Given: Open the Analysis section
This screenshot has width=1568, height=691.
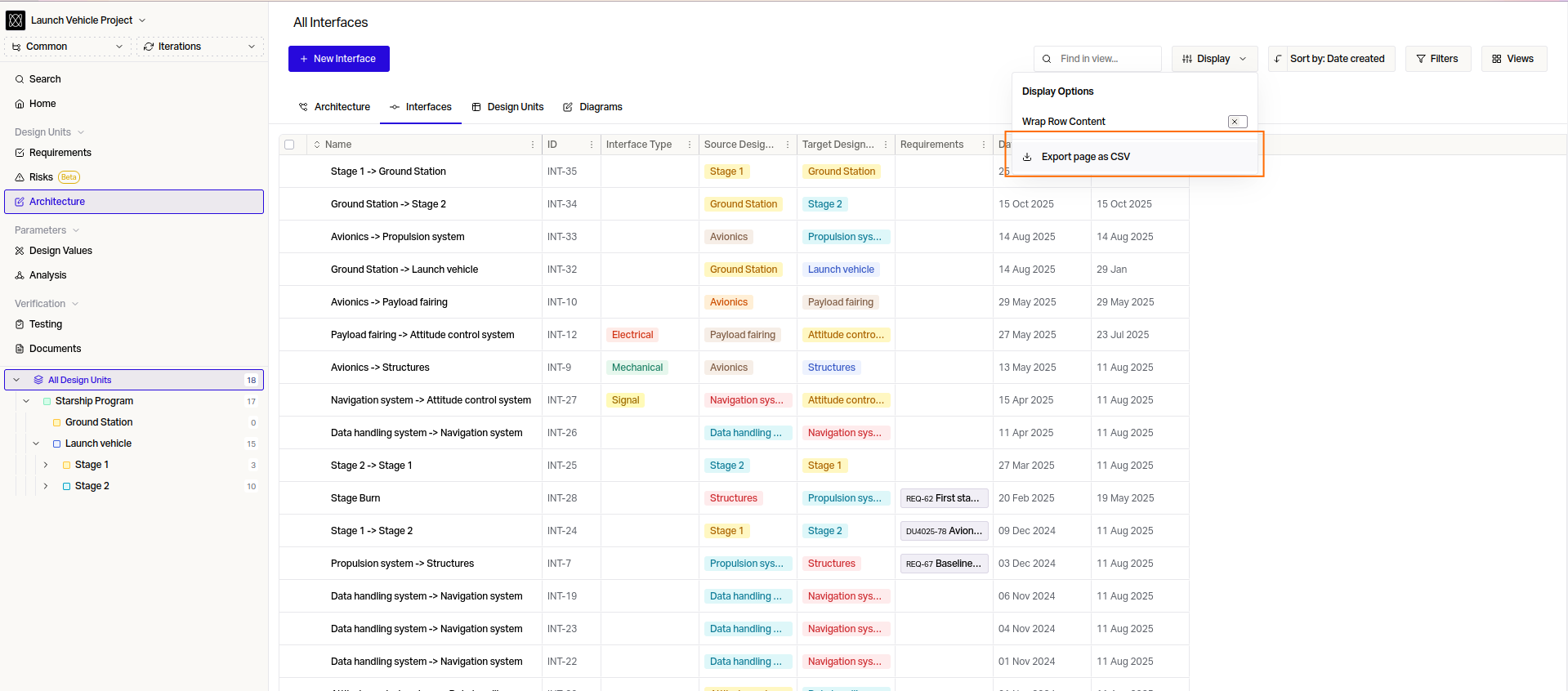Looking at the screenshot, I should point(47,275).
